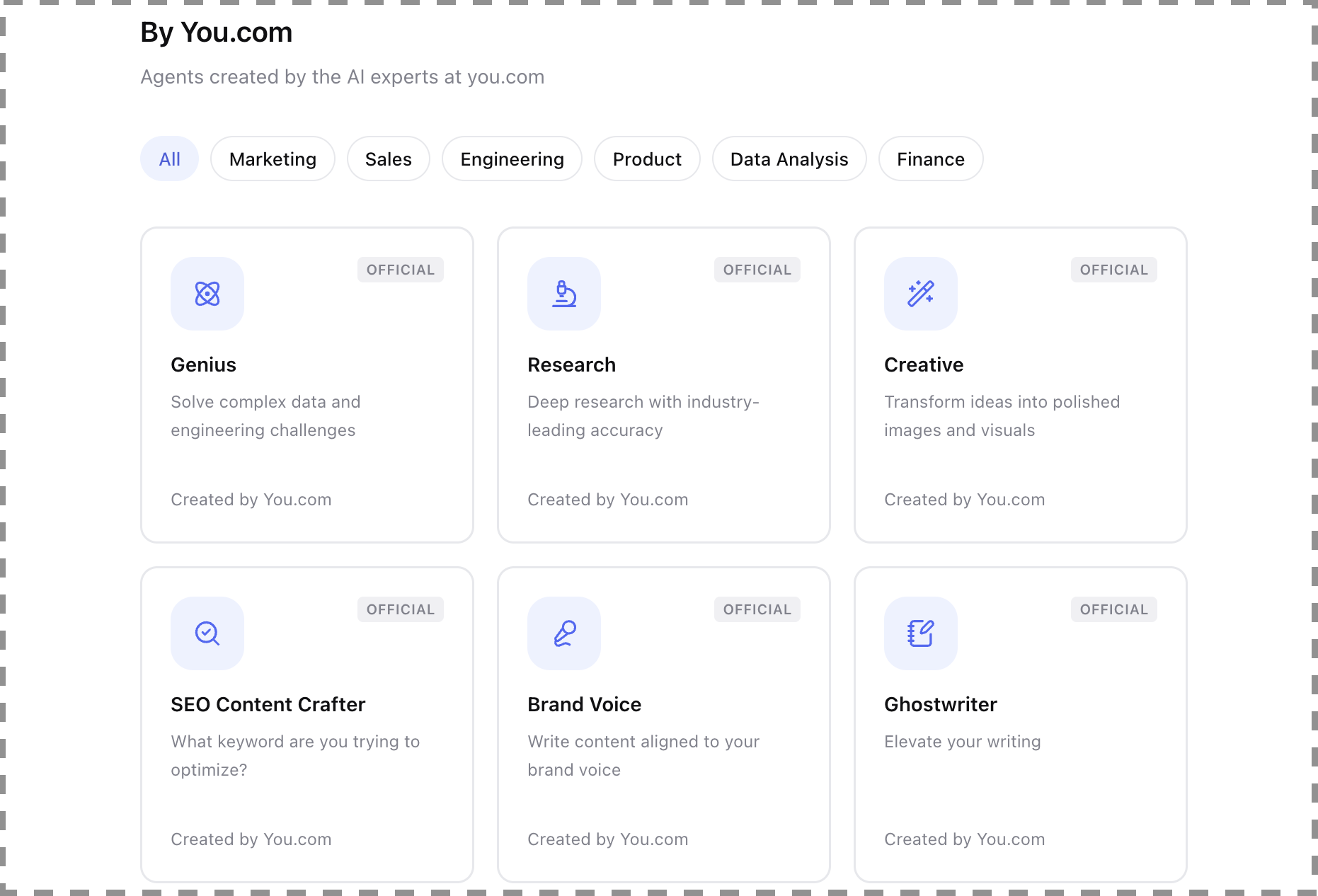Open the Brand Voice title
Image resolution: width=1318 pixels, height=896 pixels.
[585, 704]
